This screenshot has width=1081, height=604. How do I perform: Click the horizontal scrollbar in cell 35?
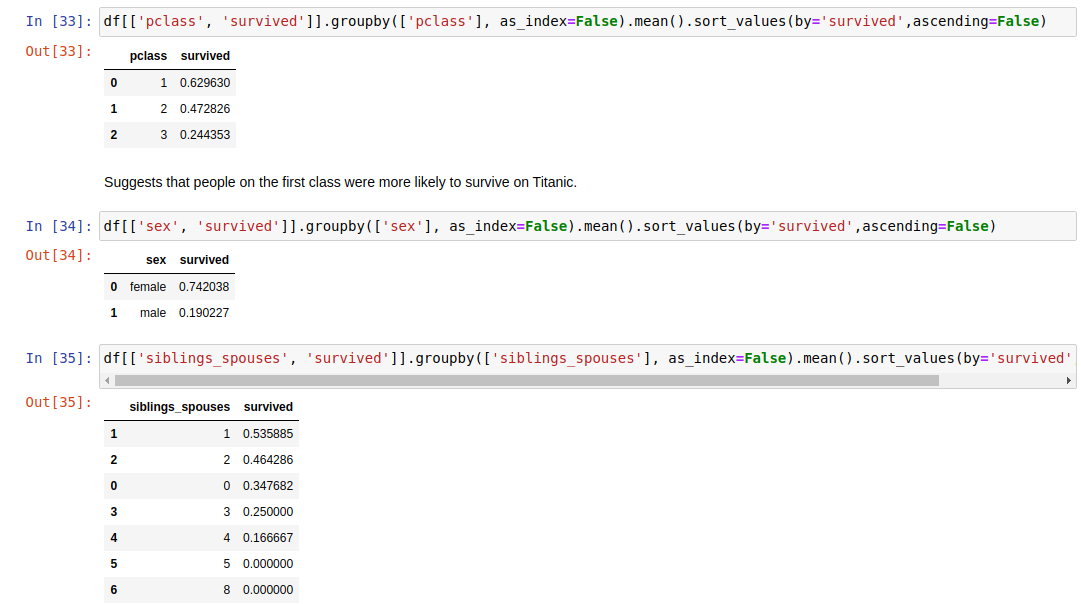(527, 381)
